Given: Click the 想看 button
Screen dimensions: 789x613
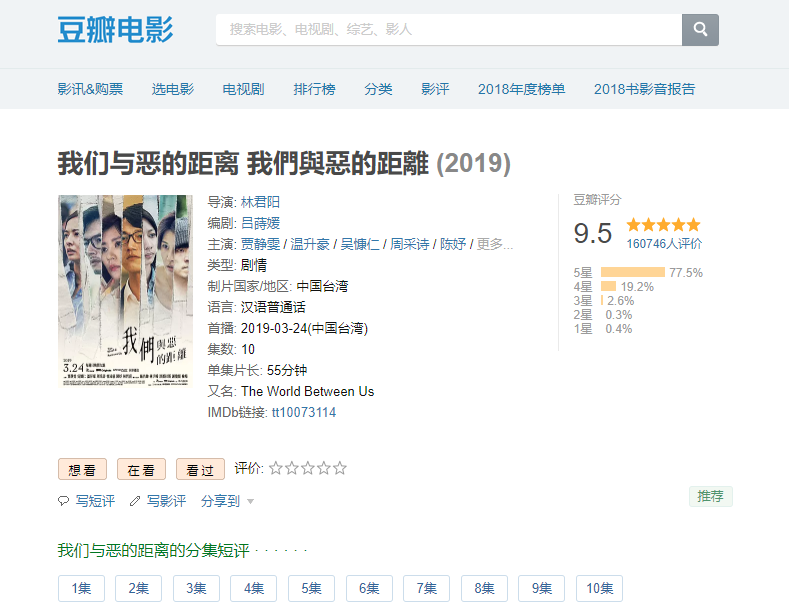Looking at the screenshot, I should (82, 469).
